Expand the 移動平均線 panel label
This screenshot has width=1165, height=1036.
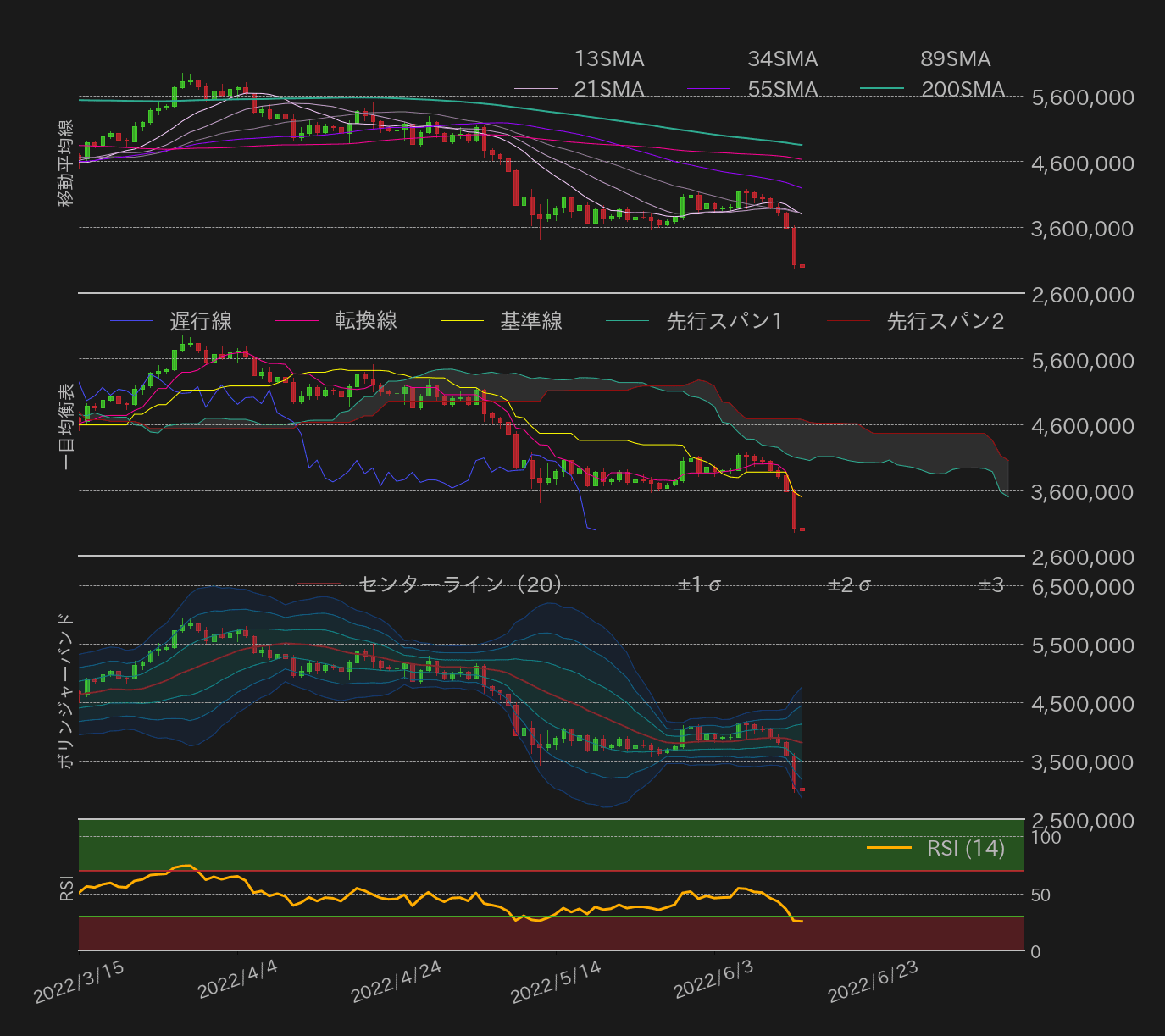click(x=68, y=161)
